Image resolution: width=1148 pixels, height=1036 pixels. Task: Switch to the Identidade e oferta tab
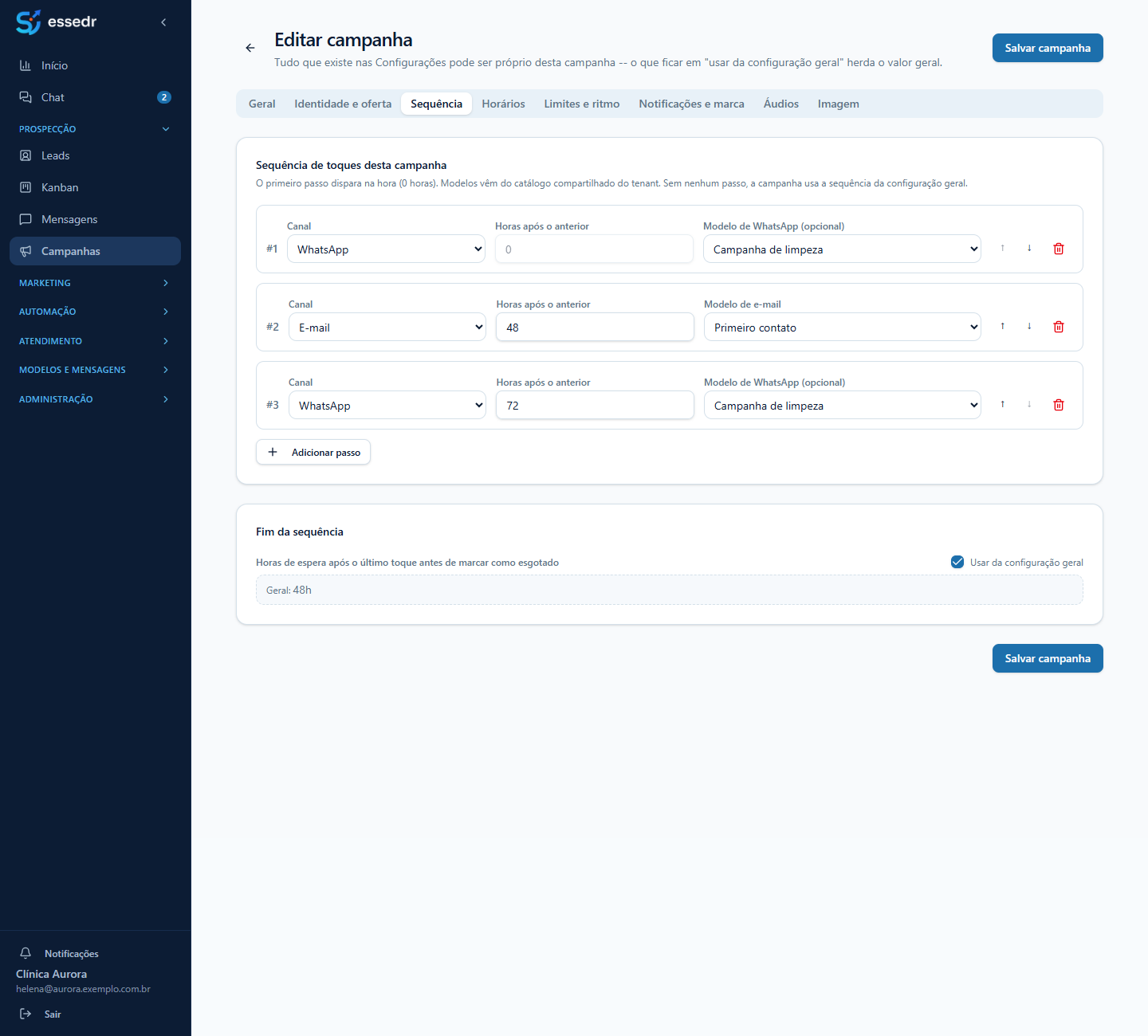[343, 104]
